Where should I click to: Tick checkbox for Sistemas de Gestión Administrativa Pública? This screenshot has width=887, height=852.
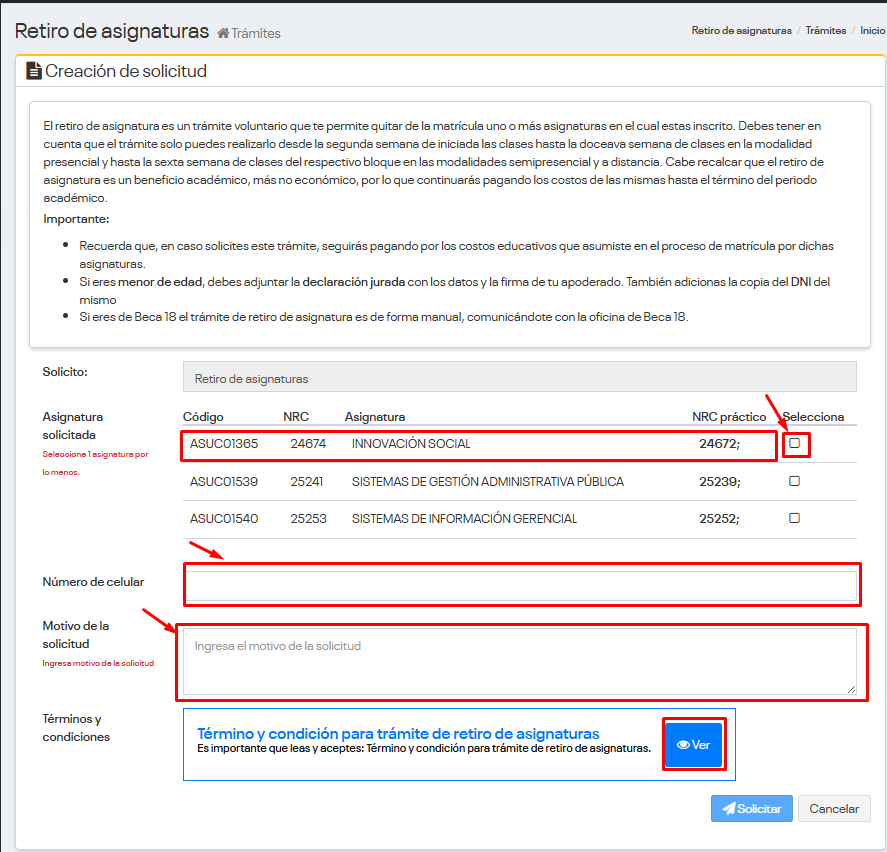click(x=795, y=481)
